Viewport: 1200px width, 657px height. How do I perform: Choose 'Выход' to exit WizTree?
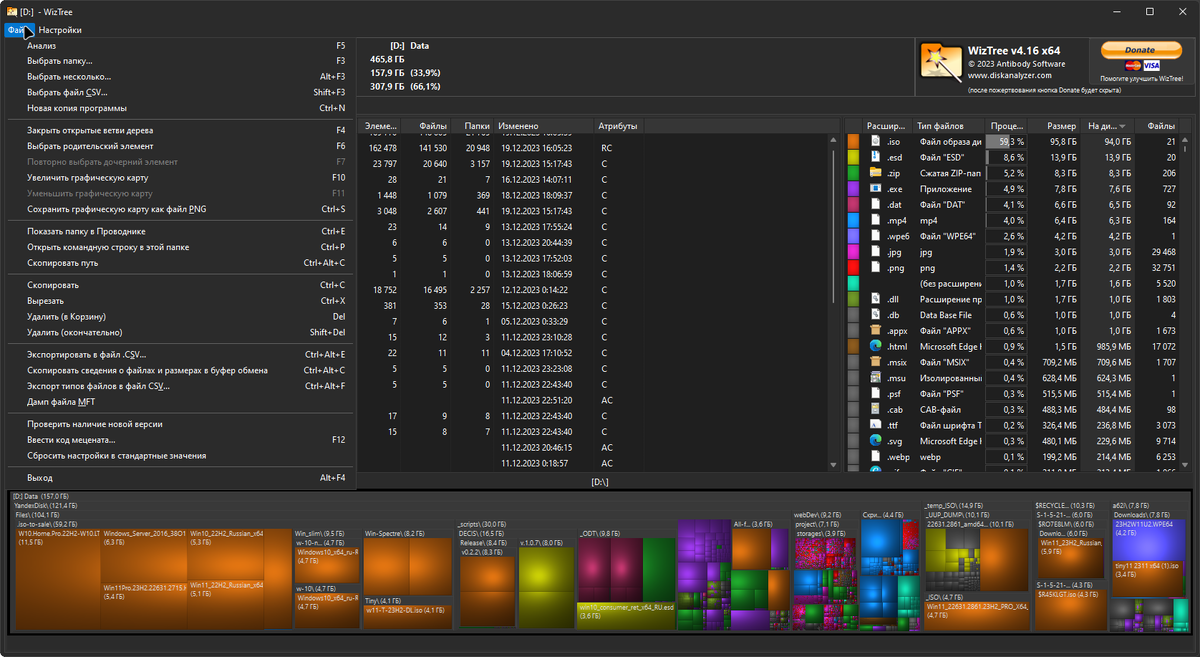tap(181, 478)
